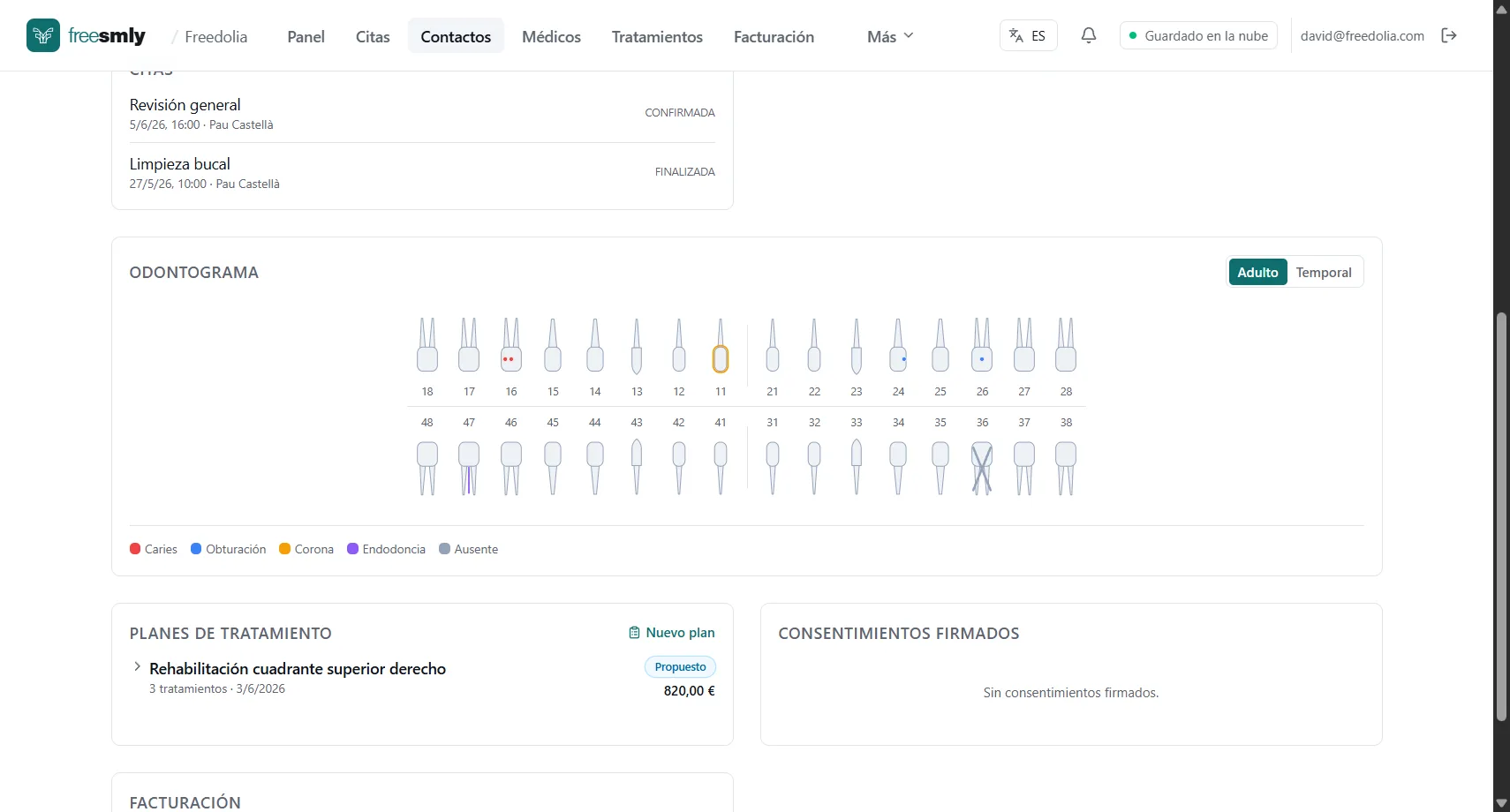Select tooth 43 in the odontogram
1510x812 pixels.
click(637, 468)
